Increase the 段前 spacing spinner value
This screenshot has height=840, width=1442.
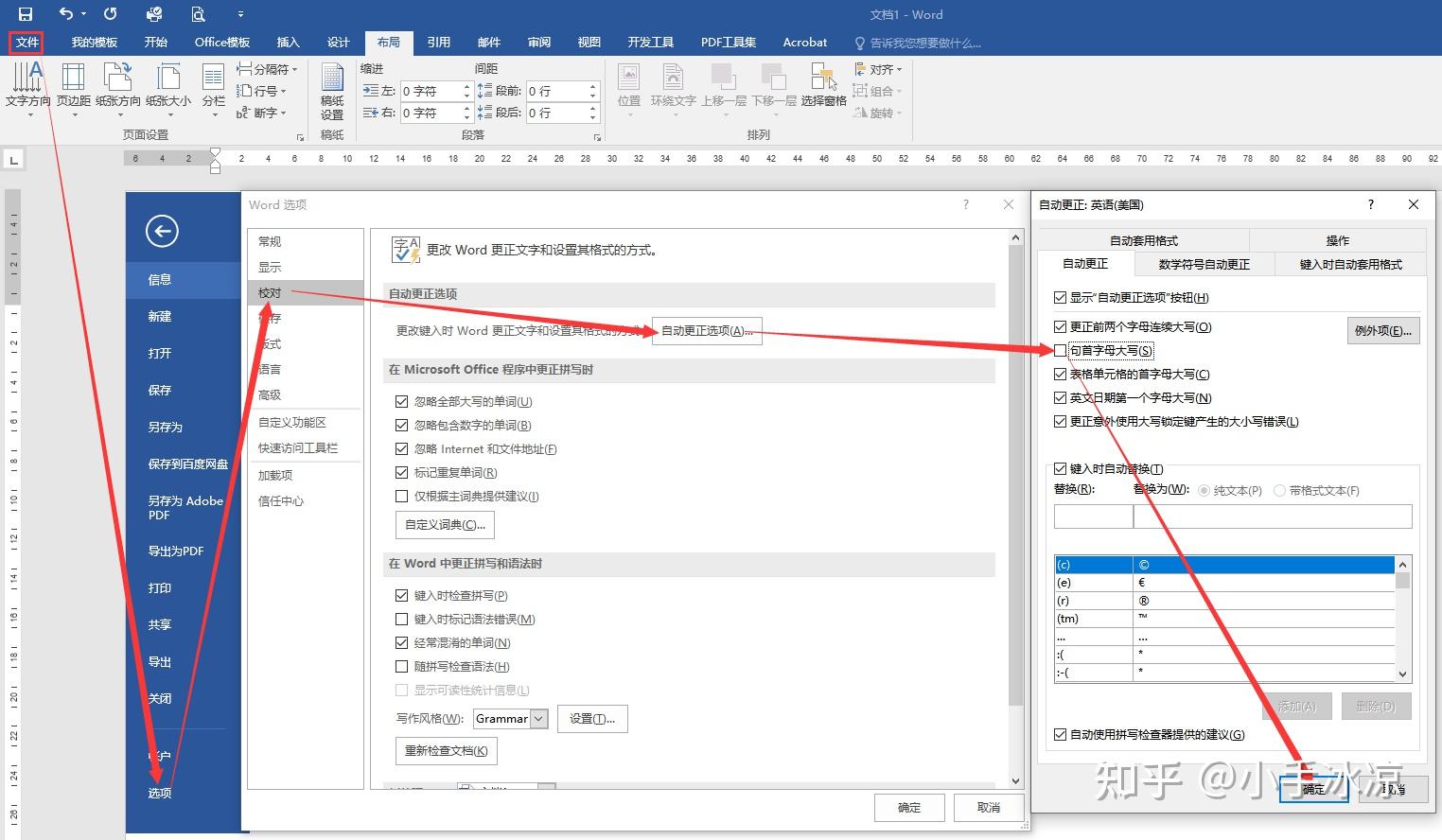coord(593,86)
